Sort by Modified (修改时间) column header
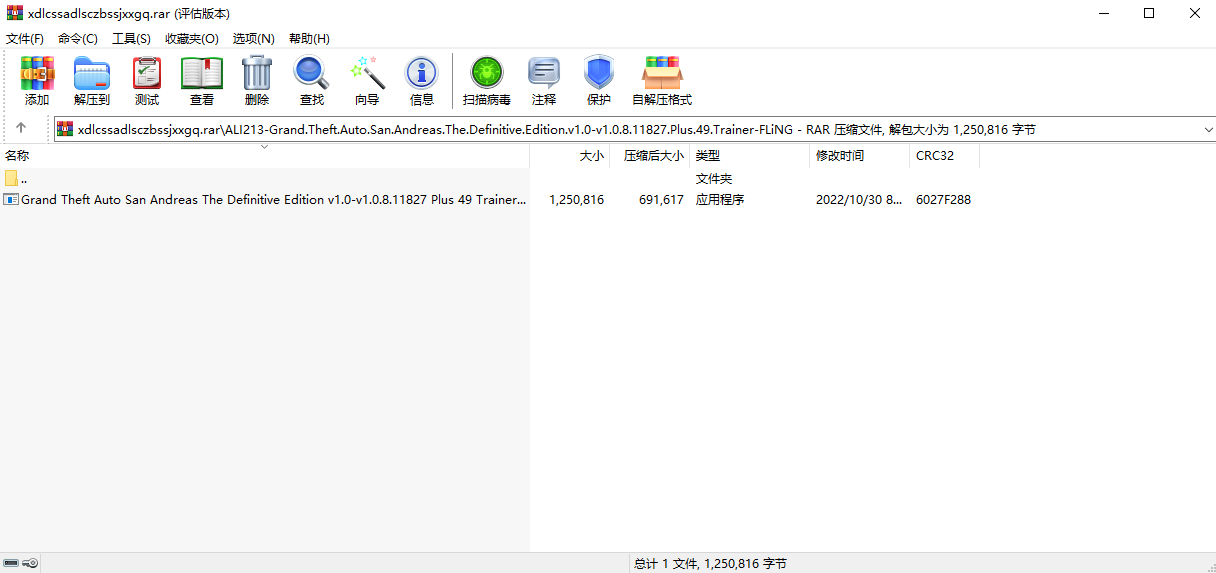This screenshot has height=573, width=1216. pyautogui.click(x=859, y=156)
